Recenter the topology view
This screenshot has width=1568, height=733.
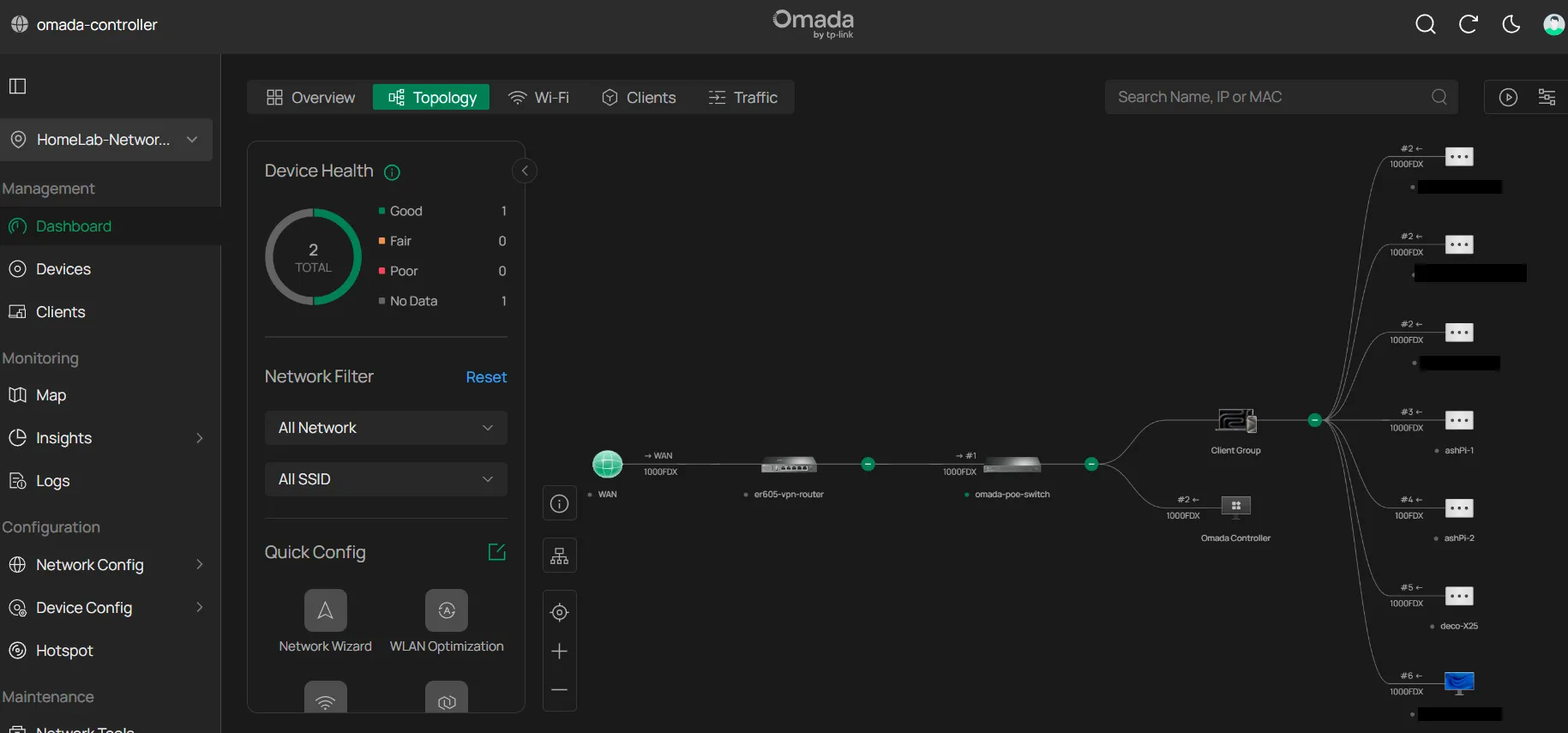tap(560, 612)
